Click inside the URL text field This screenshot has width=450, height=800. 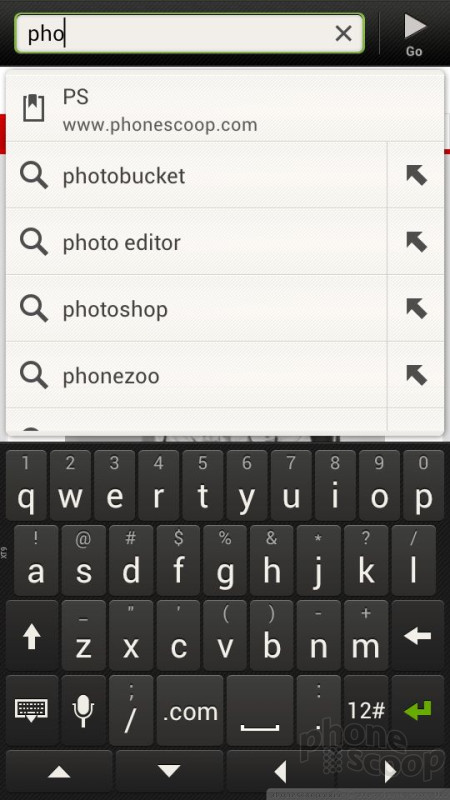point(173,34)
